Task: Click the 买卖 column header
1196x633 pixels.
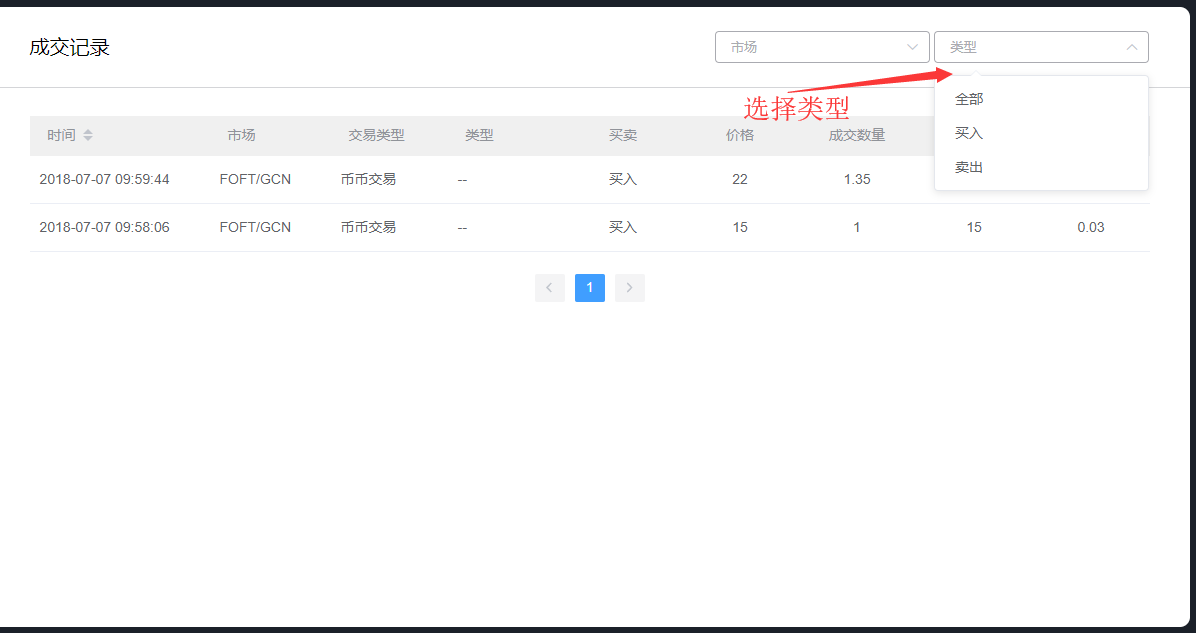Action: coord(623,135)
